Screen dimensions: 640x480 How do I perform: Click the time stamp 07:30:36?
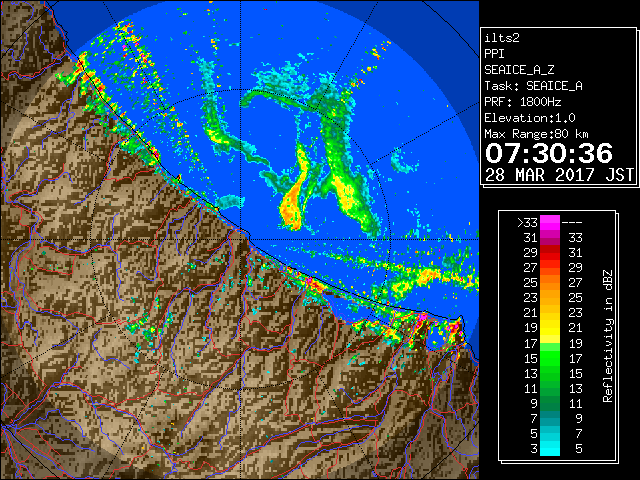pos(549,153)
